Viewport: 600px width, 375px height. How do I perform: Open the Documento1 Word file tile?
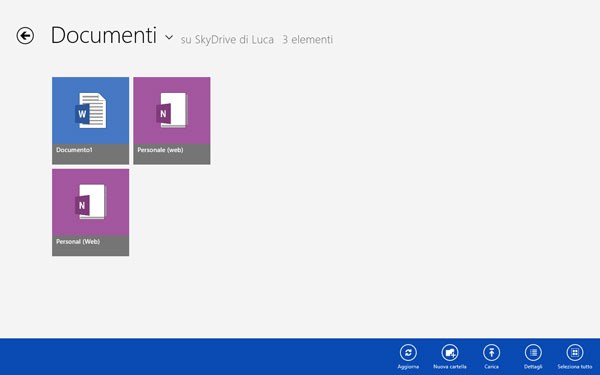[x=91, y=121]
